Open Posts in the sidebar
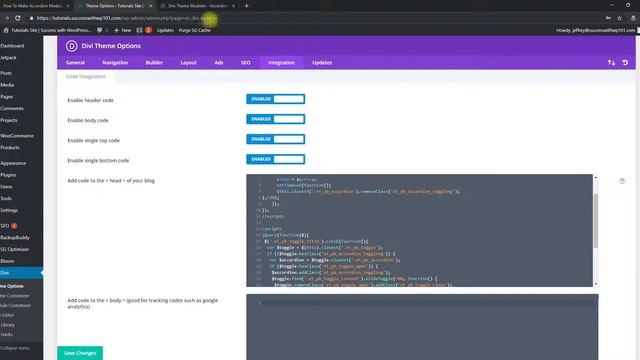Viewport: 640px width, 360px height. pos(6,73)
